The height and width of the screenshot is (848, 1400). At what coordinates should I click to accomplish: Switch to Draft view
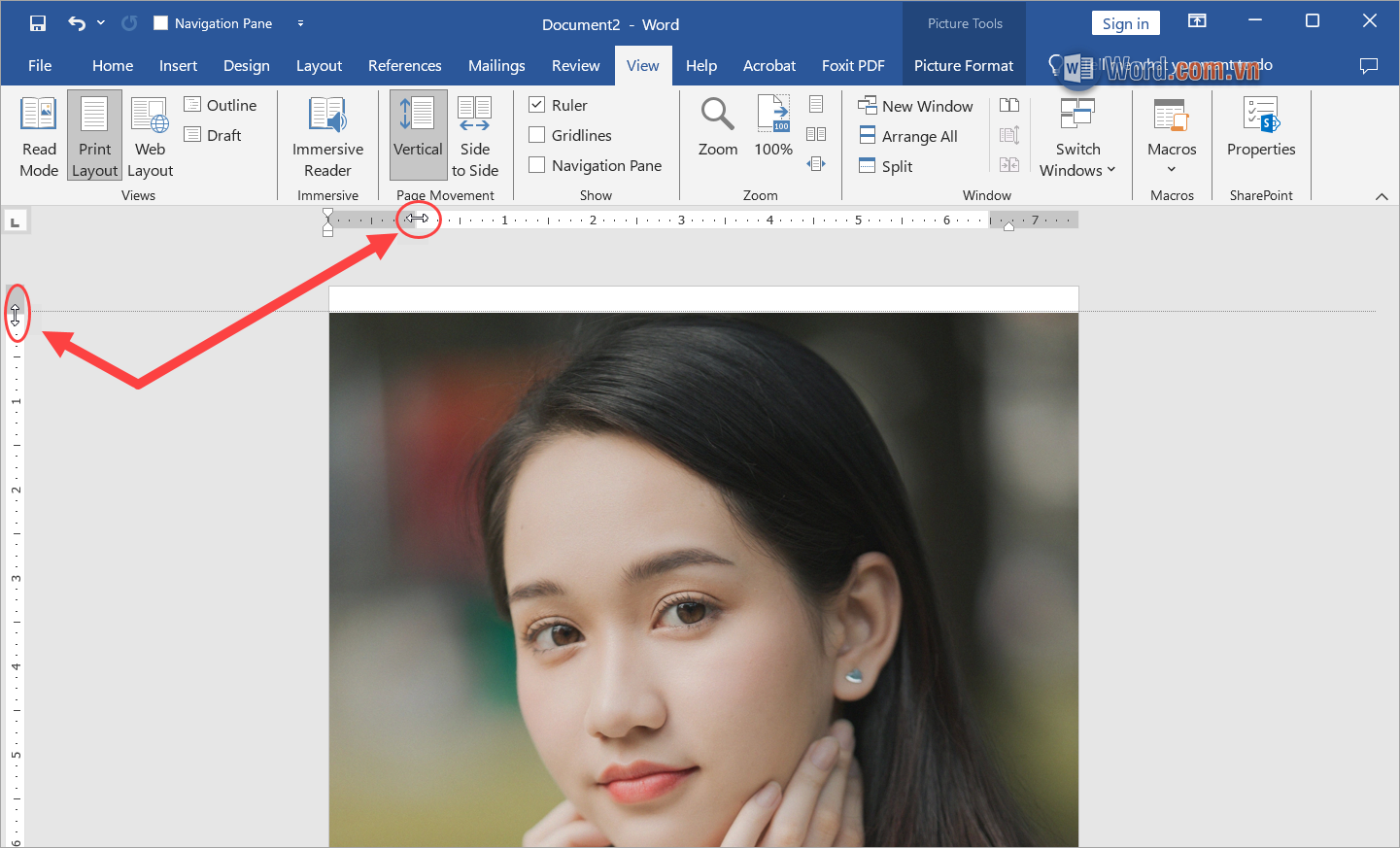click(213, 135)
